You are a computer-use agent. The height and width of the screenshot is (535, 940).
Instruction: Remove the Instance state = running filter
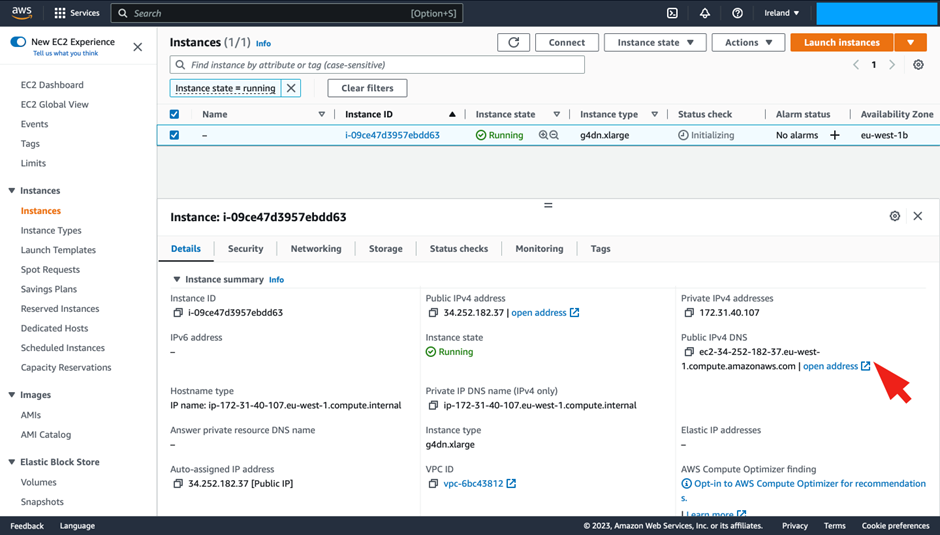[291, 88]
